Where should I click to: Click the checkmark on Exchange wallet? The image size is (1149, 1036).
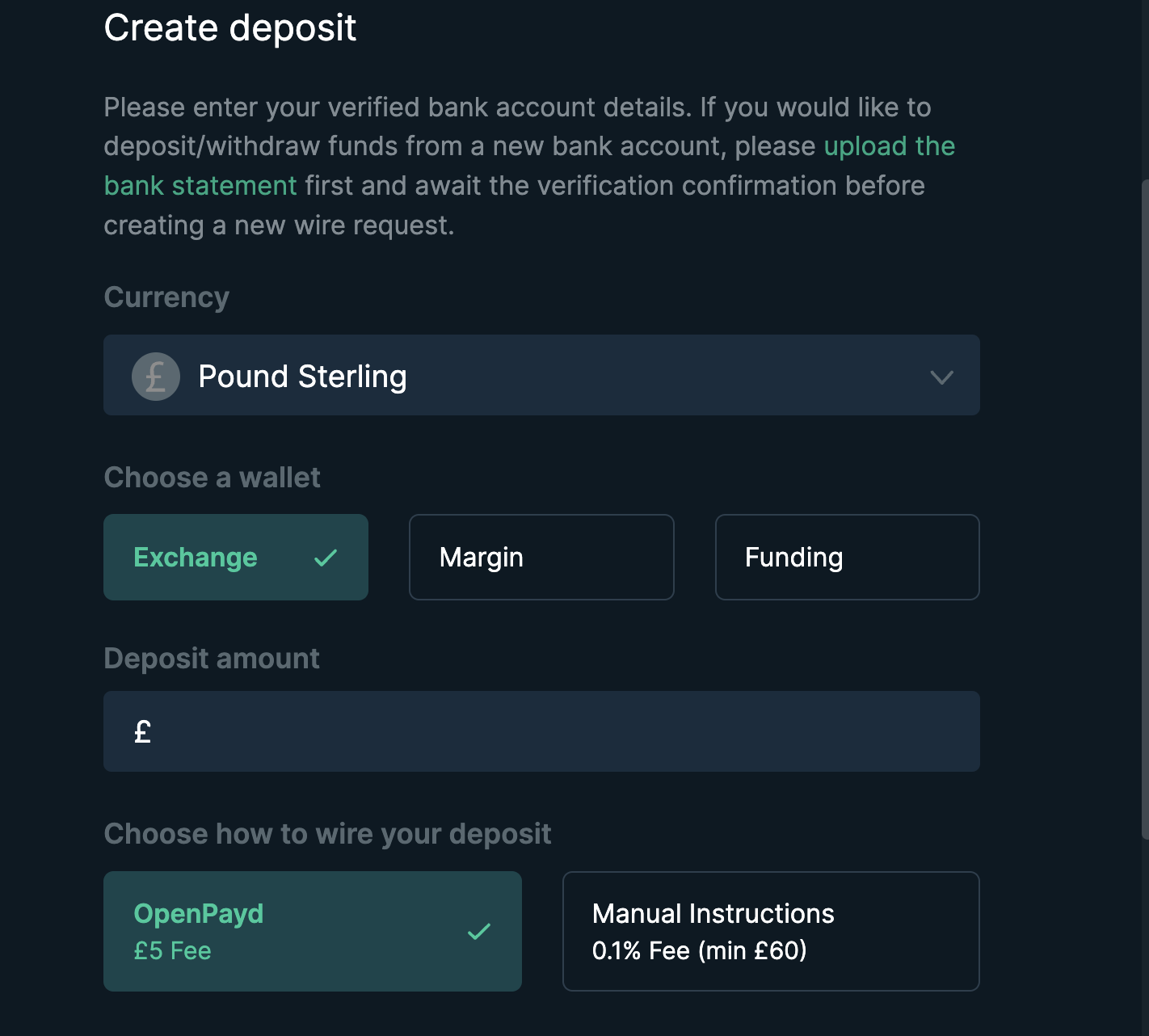pyautogui.click(x=326, y=558)
